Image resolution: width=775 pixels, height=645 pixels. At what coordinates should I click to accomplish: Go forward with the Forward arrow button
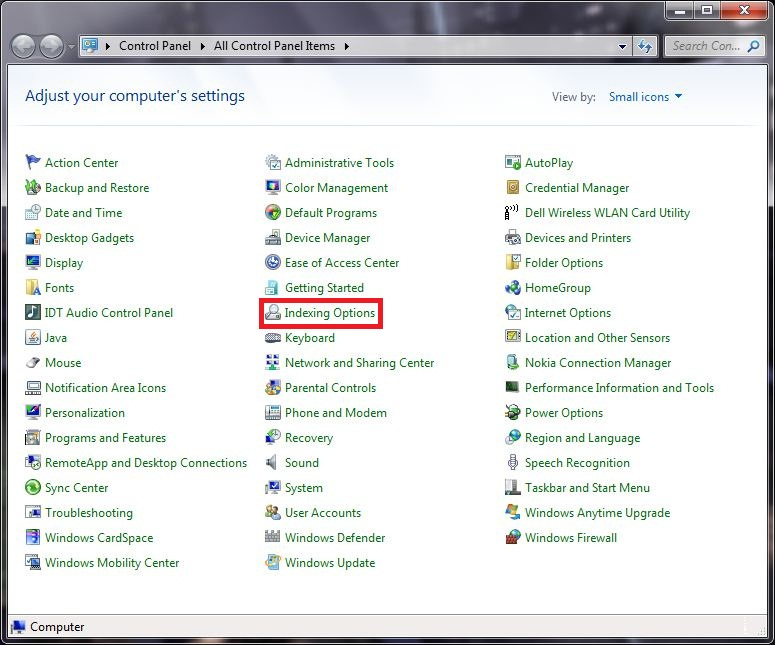(51, 46)
